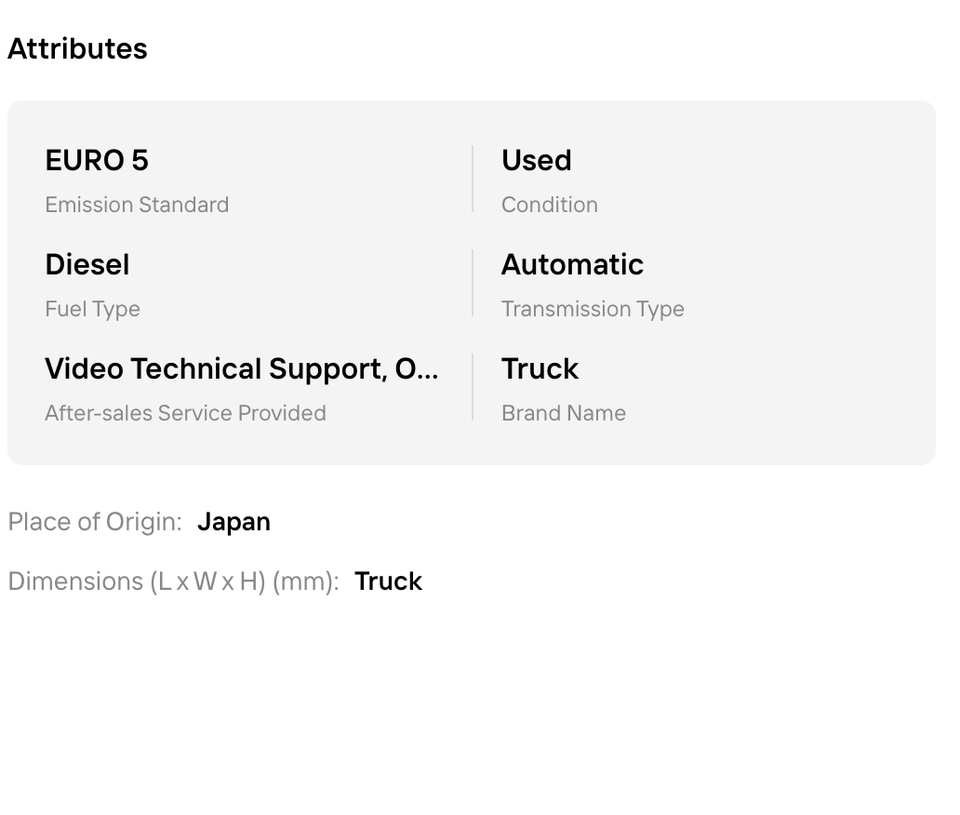Click the Emission Standard label

click(x=137, y=205)
